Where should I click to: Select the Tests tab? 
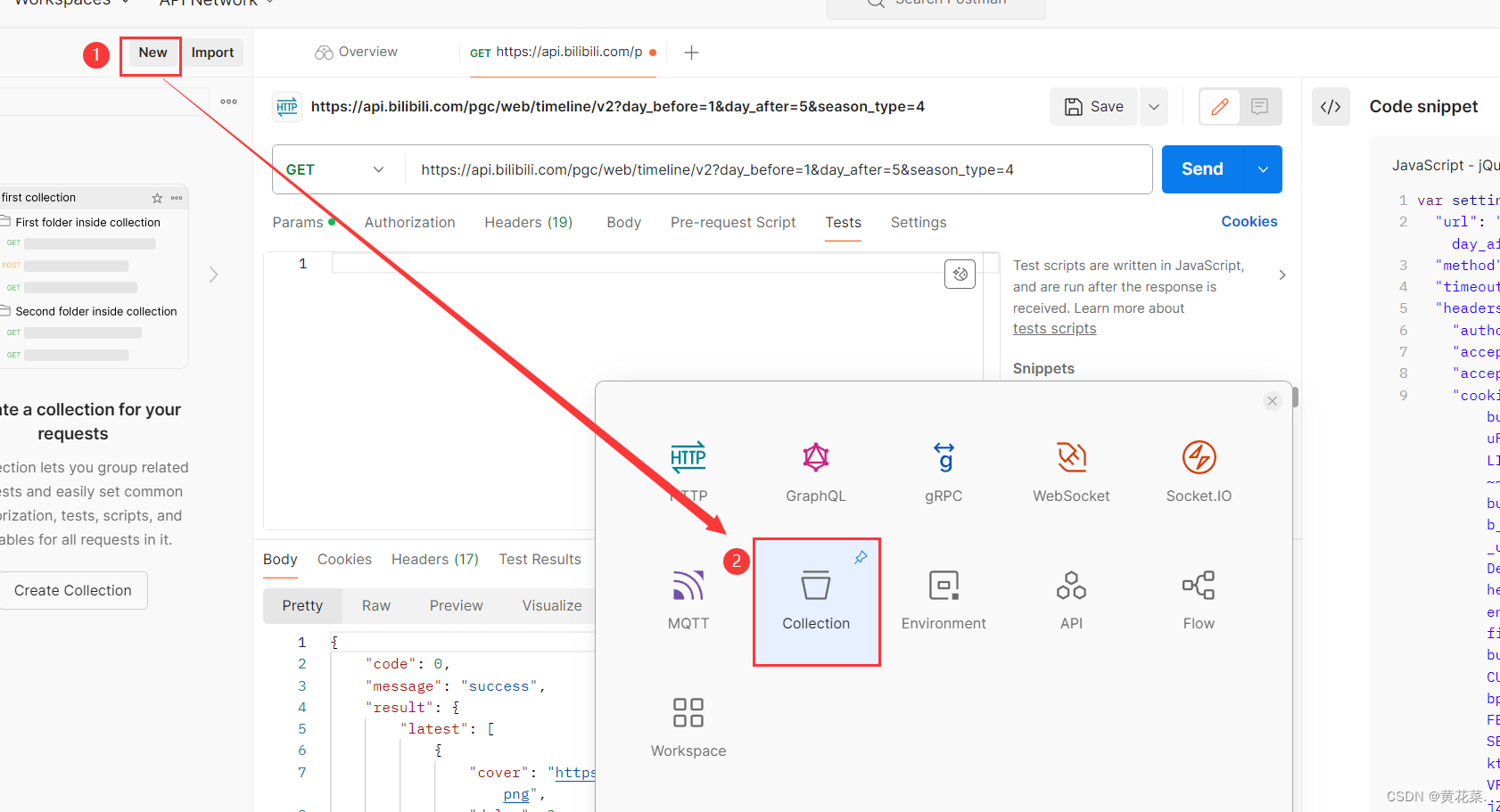(x=843, y=222)
